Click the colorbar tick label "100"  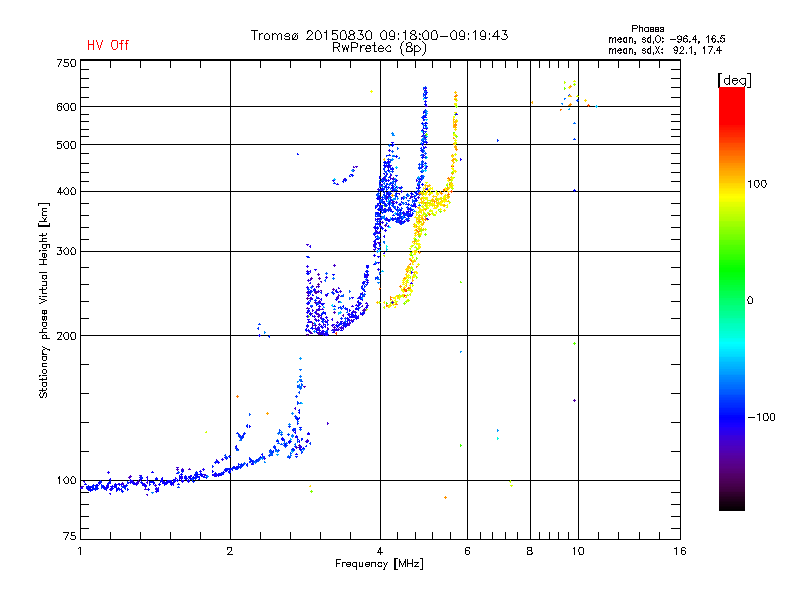point(757,184)
